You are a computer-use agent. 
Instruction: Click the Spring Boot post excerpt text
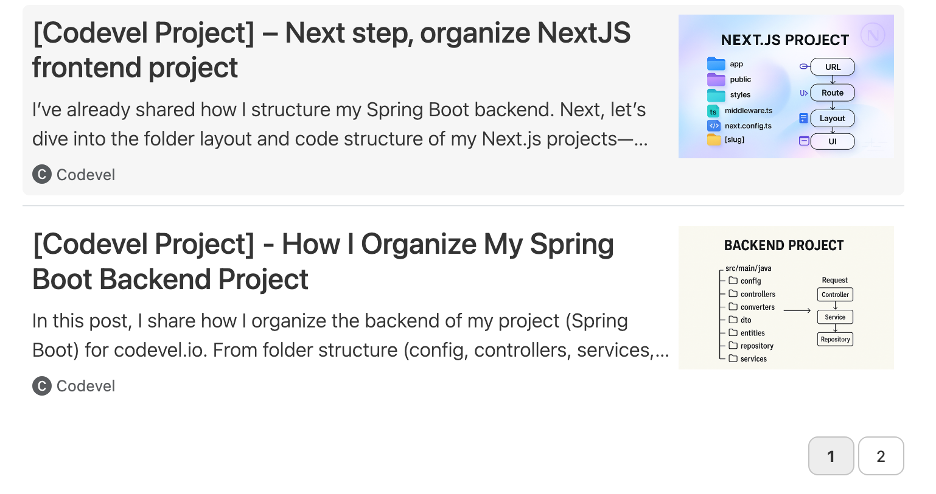[x=350, y=335]
